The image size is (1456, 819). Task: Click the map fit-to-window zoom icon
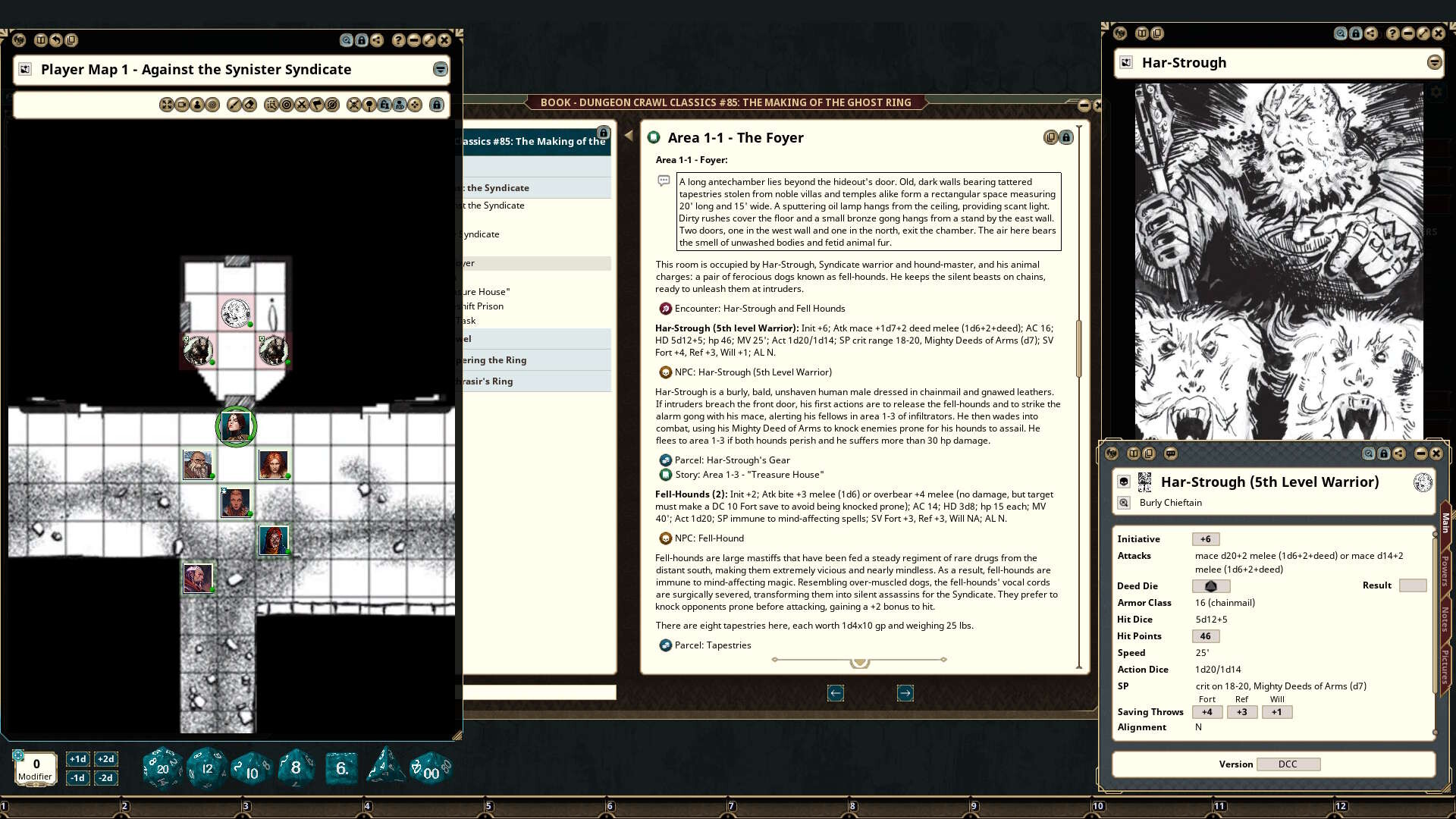[166, 105]
